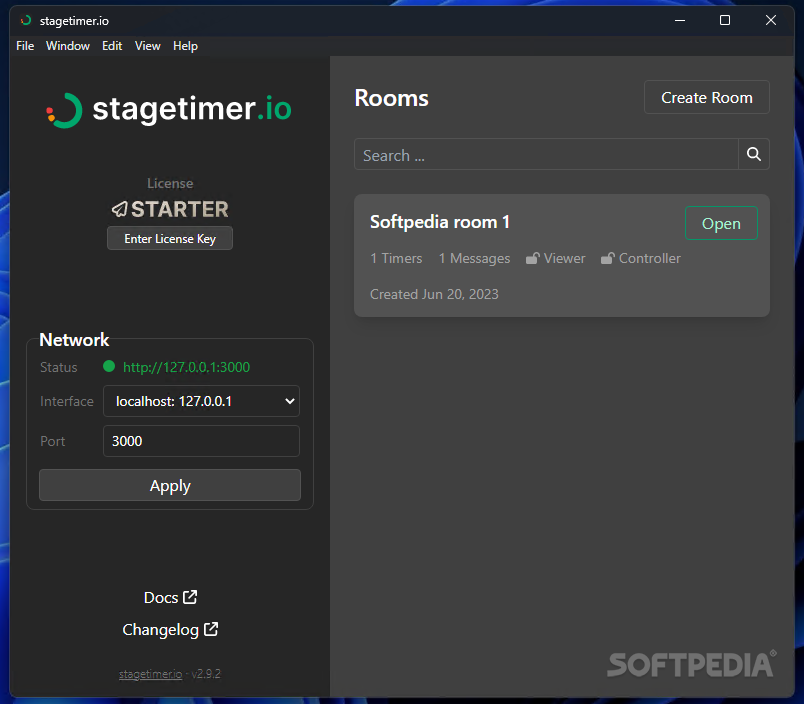Click the Controller label

coord(650,258)
